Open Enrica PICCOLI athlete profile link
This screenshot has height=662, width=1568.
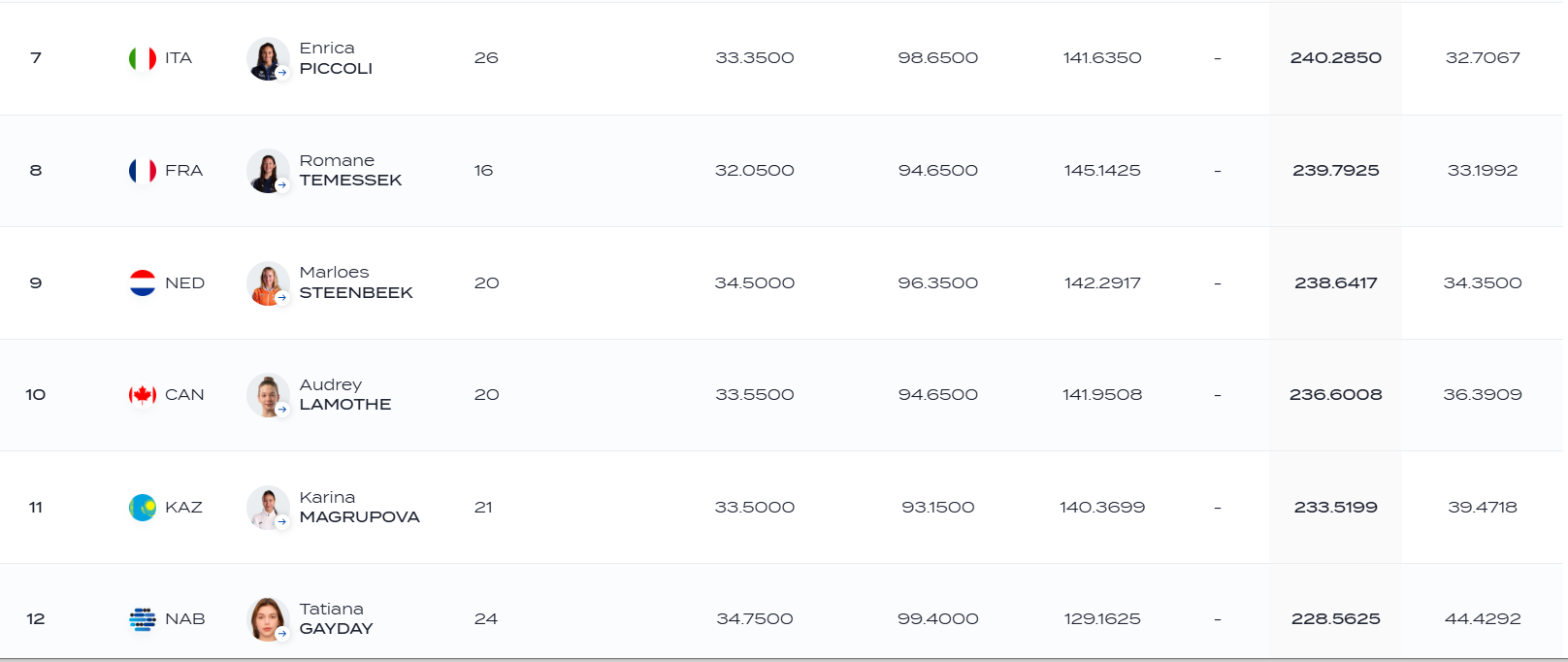click(336, 58)
